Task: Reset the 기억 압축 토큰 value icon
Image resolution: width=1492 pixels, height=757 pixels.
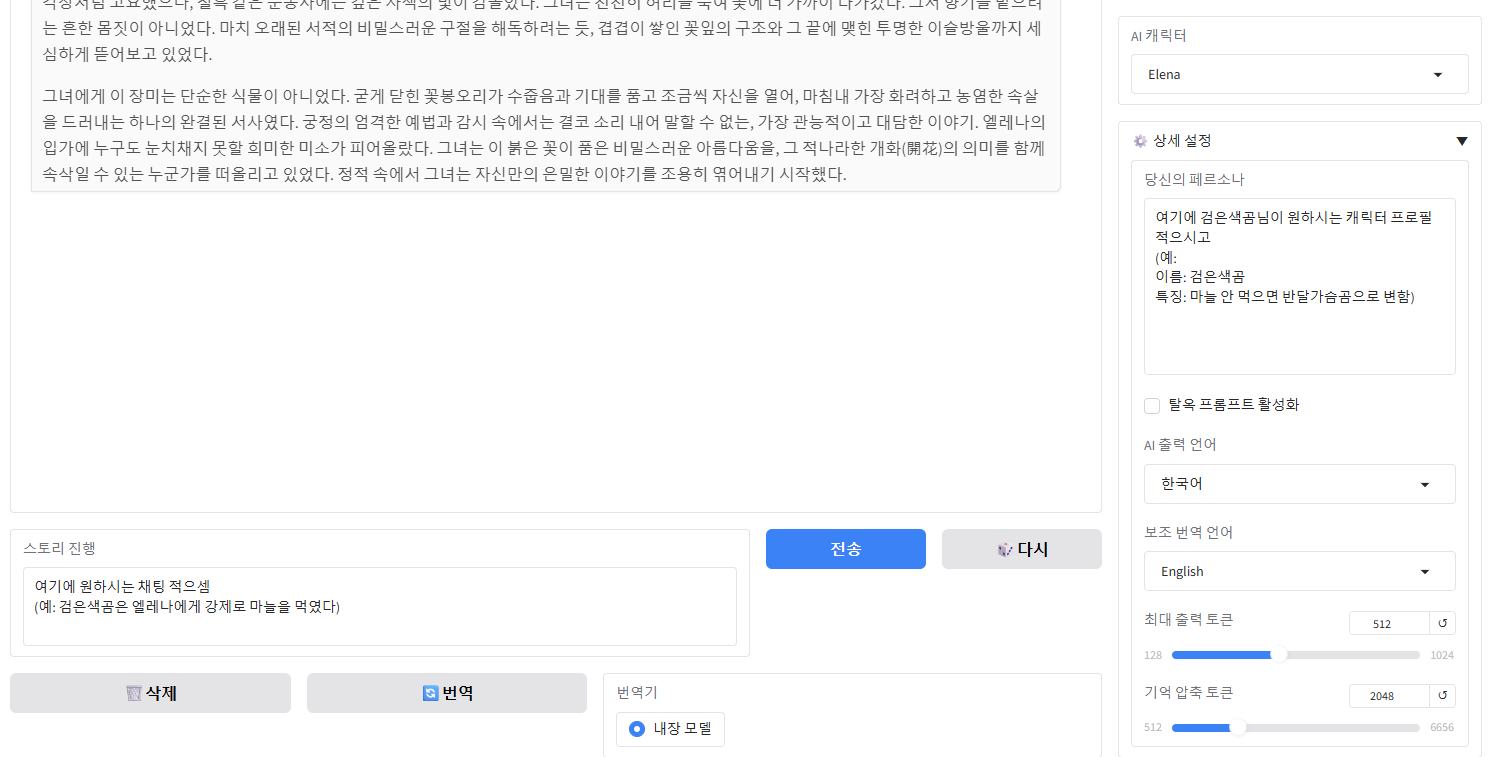Action: [x=1441, y=696]
